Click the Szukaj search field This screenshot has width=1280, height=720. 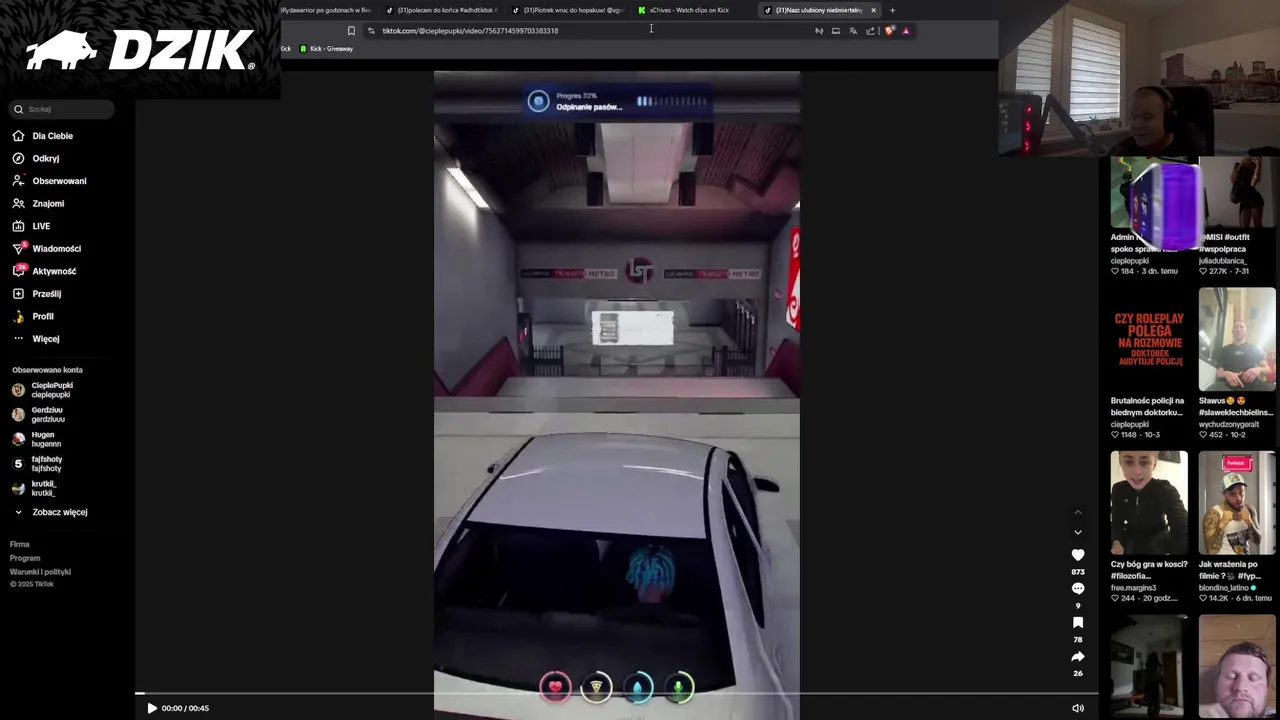coord(62,109)
